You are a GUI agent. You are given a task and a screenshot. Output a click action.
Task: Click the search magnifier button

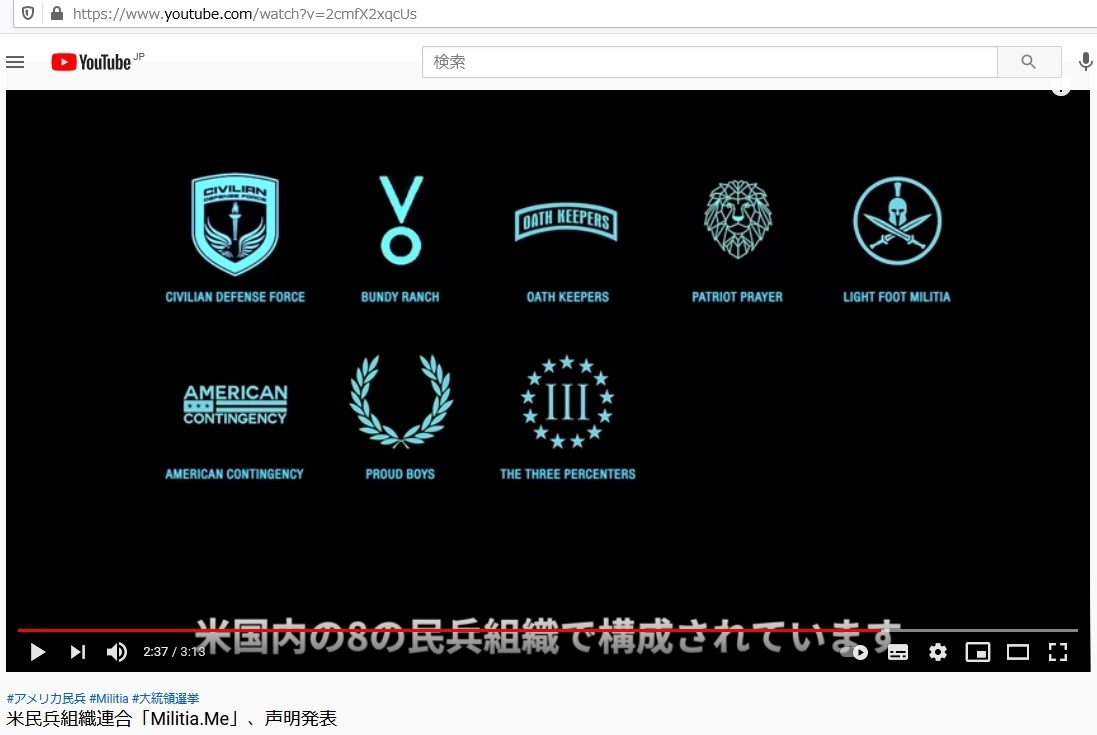1028,62
